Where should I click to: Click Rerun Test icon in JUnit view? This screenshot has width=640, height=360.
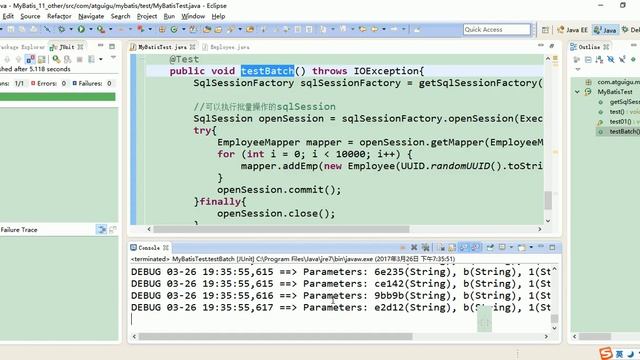pos(56,60)
